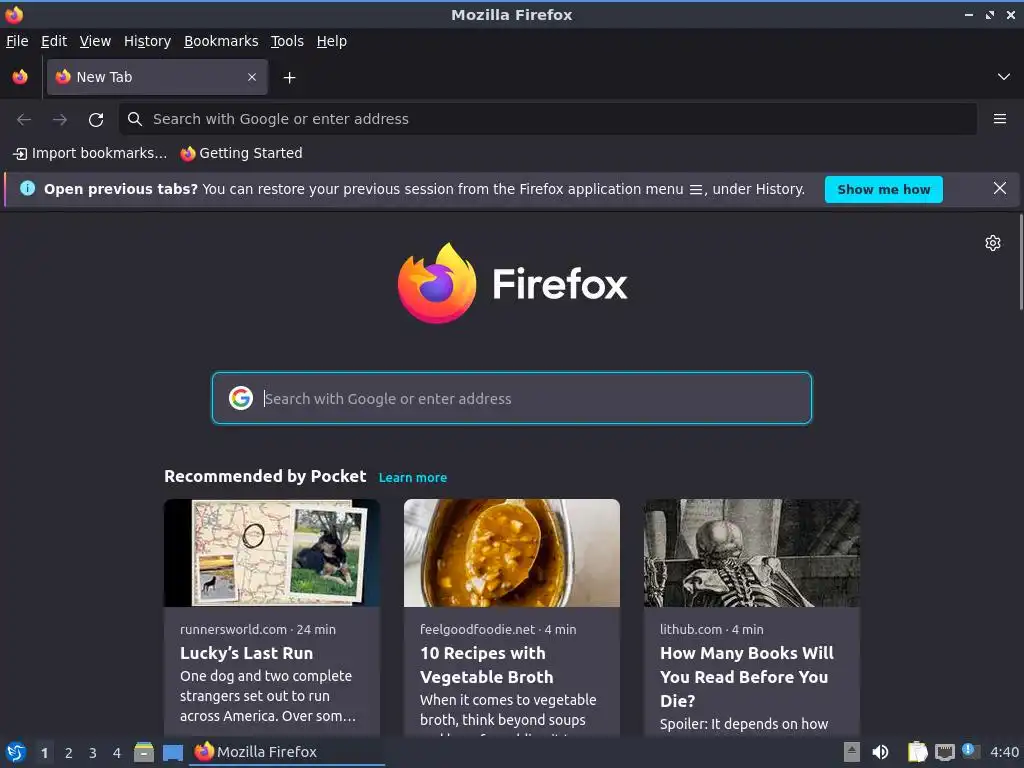Click feelgoodfoodie.net · 4 min source text

pyautogui.click(x=498, y=630)
